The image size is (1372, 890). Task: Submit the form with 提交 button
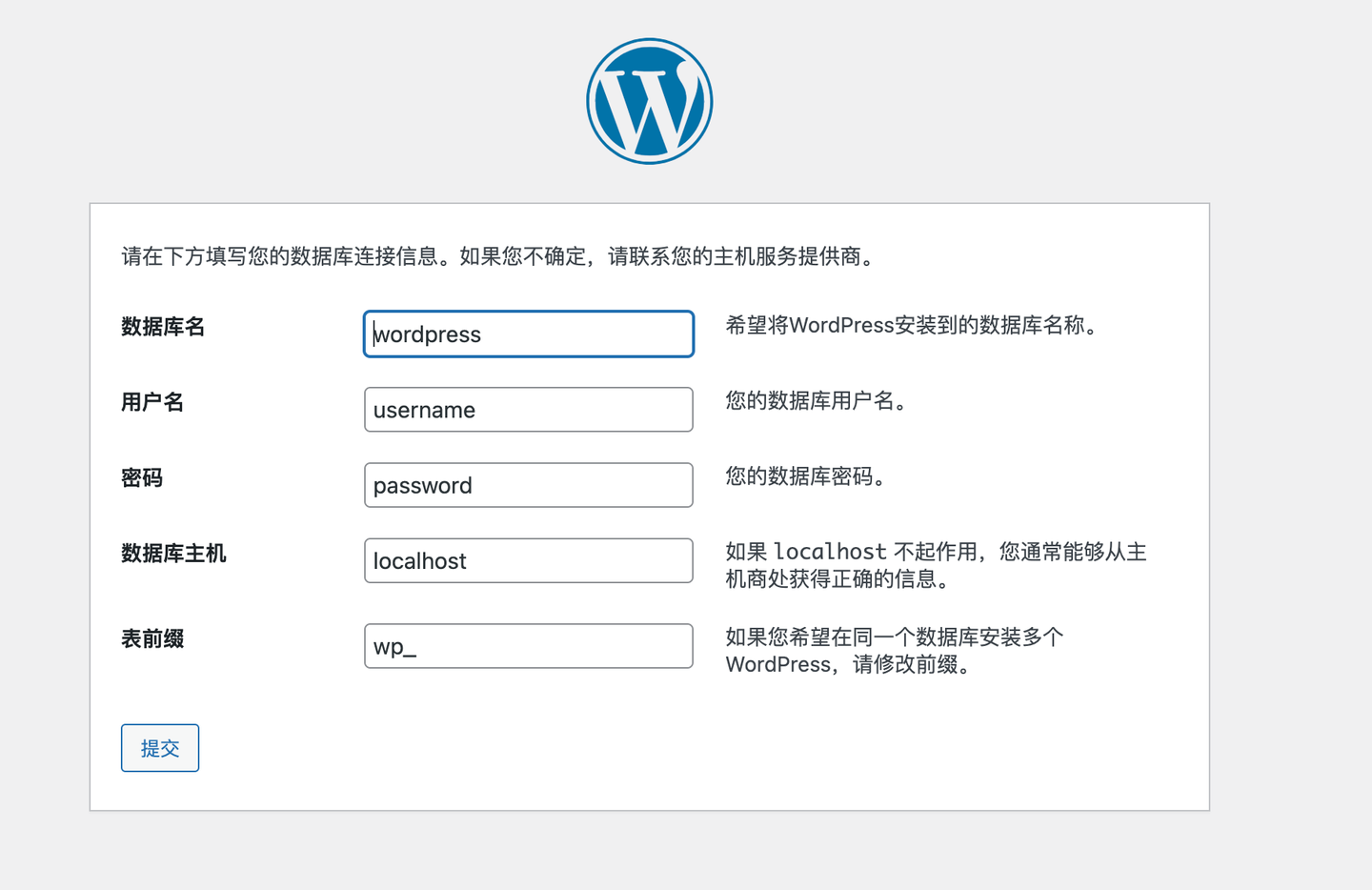tap(160, 748)
